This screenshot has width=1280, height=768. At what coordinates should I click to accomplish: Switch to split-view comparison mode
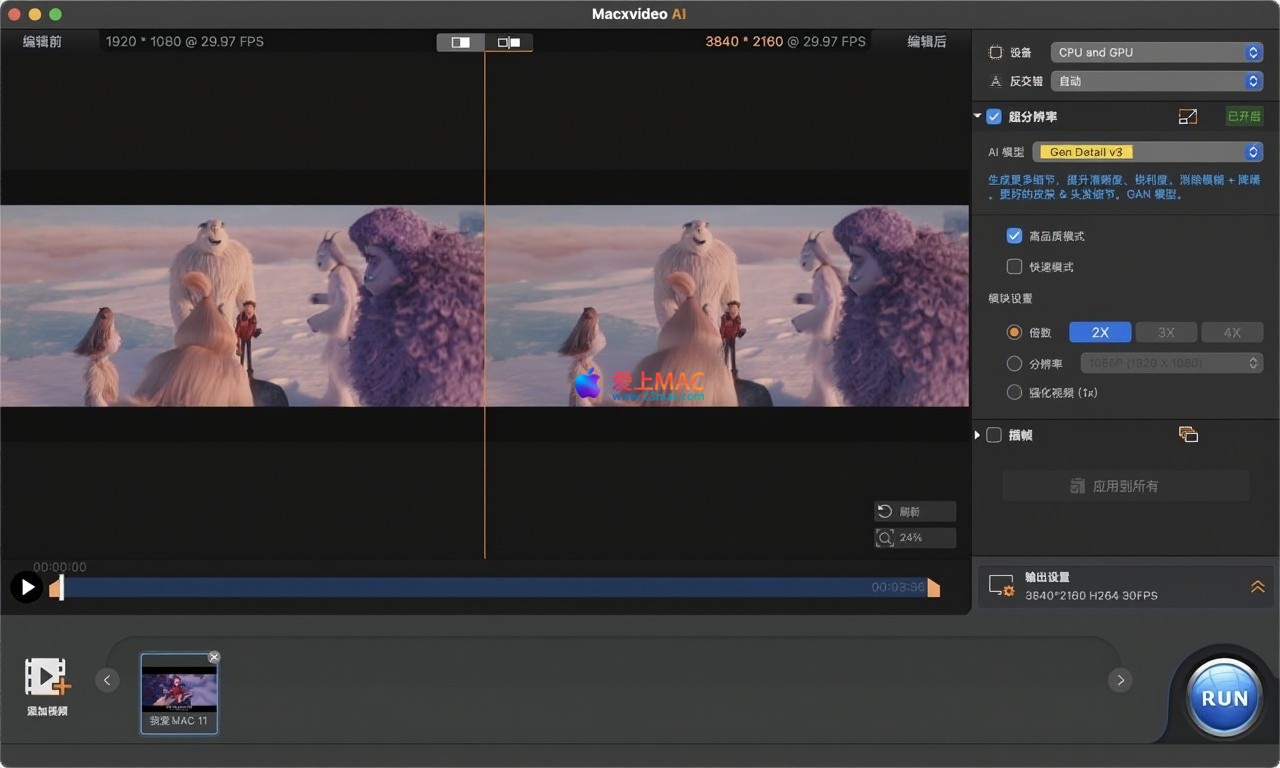pyautogui.click(x=461, y=42)
